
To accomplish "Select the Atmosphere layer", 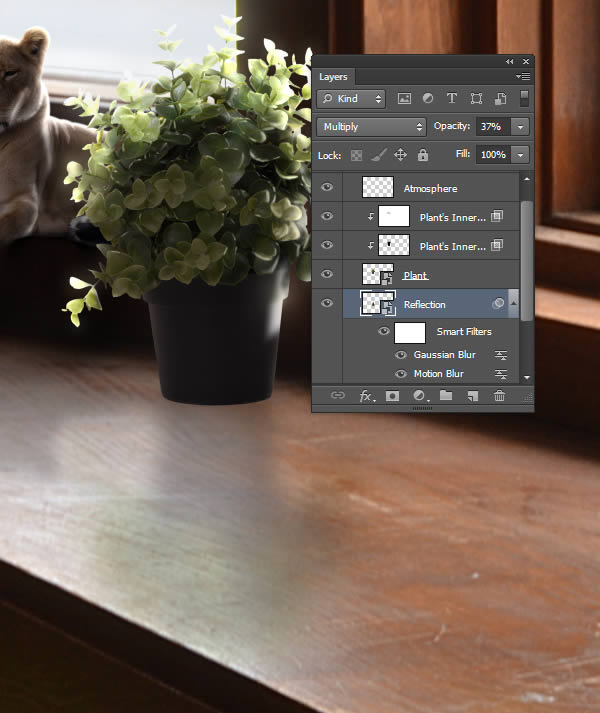I will [x=430, y=188].
